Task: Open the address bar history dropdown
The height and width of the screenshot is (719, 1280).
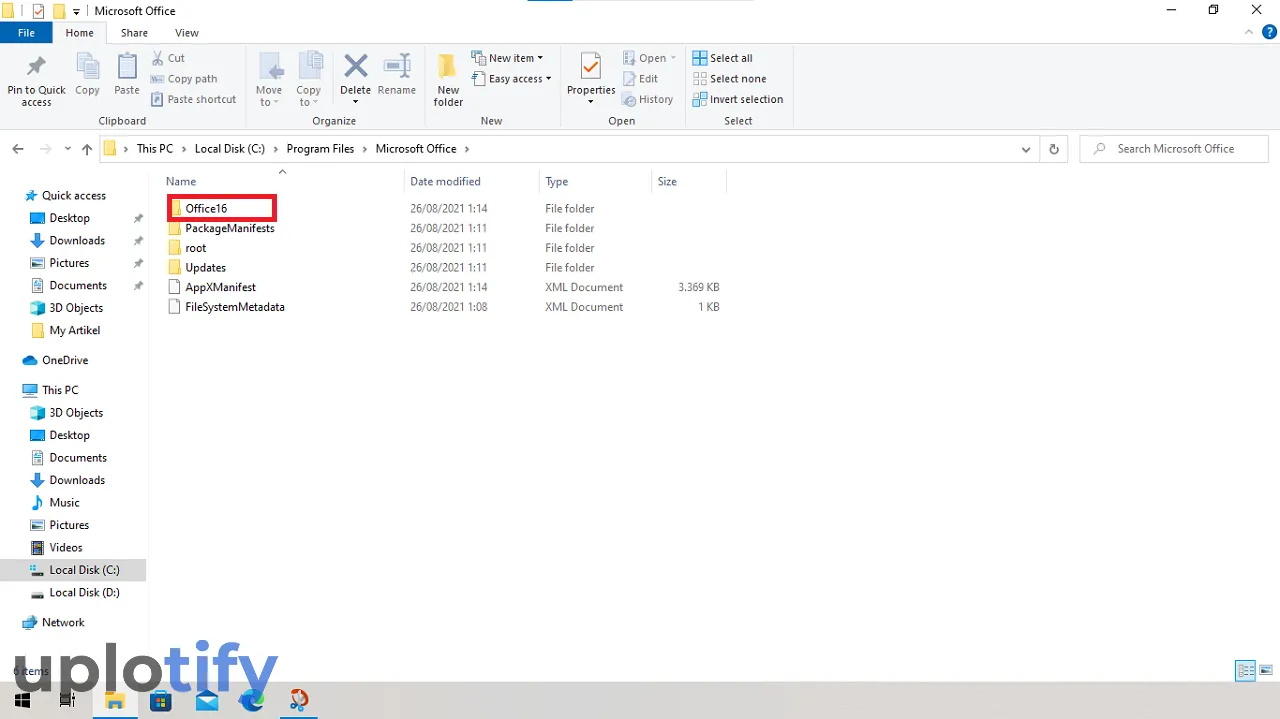Action: [x=1026, y=149]
